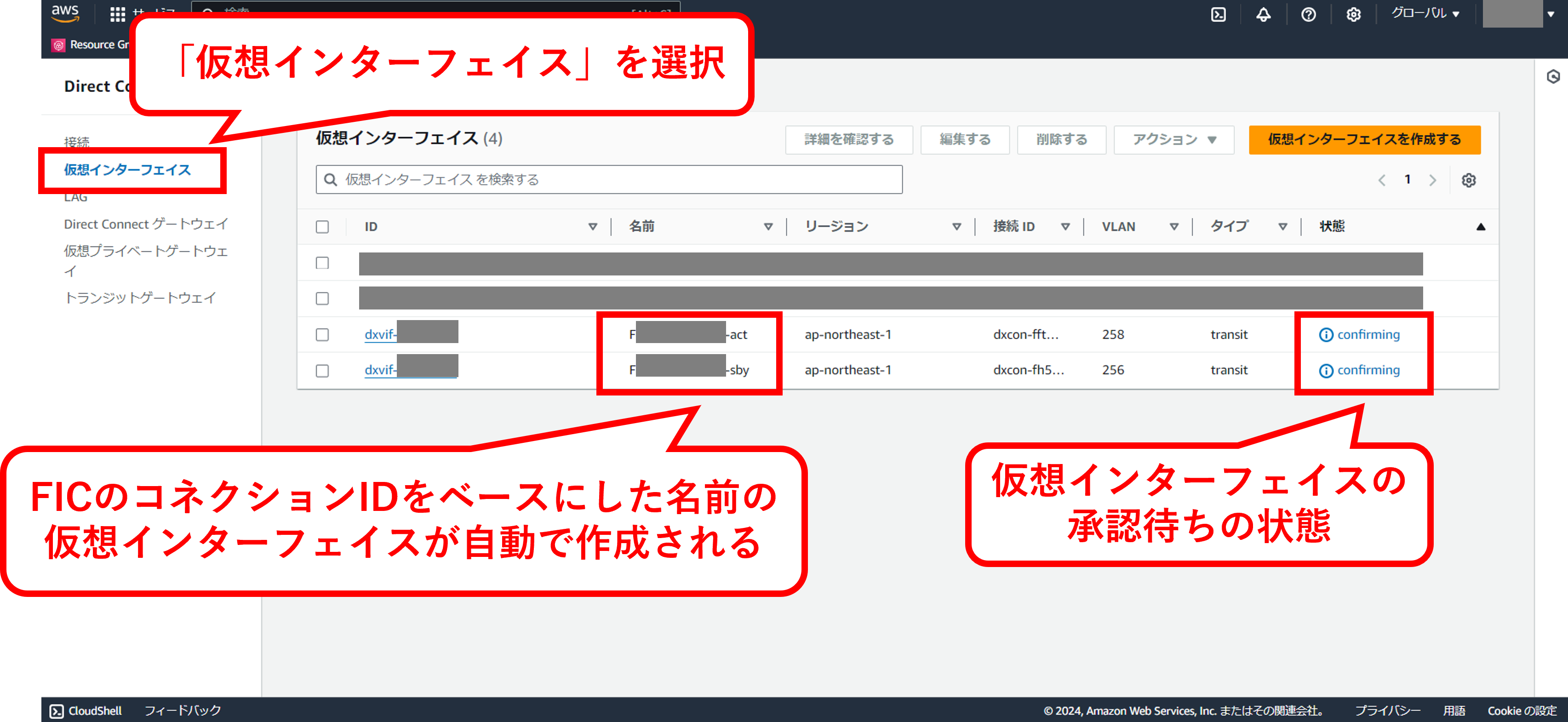Open the AWS home logo
The height and width of the screenshot is (722, 1568).
click(x=65, y=13)
